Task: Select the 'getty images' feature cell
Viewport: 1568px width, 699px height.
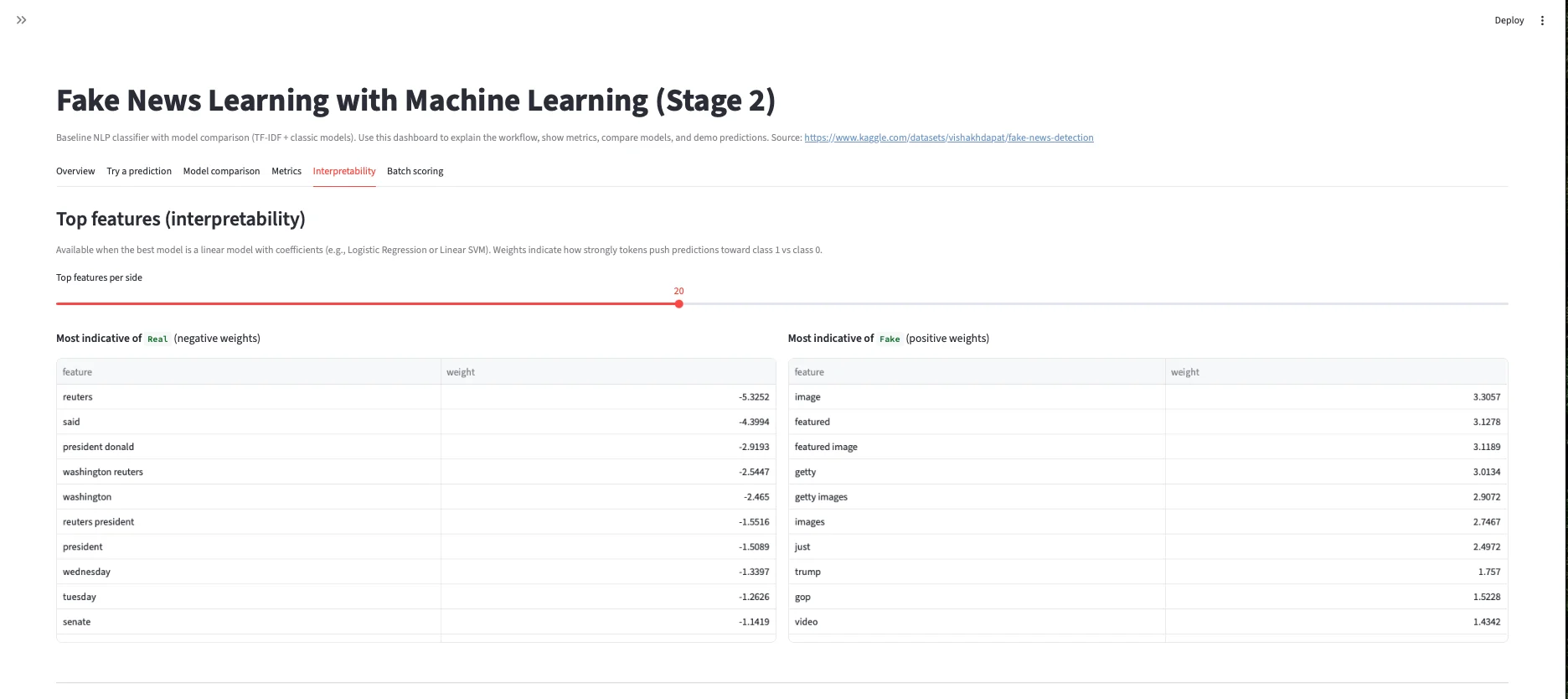Action: [x=977, y=497]
